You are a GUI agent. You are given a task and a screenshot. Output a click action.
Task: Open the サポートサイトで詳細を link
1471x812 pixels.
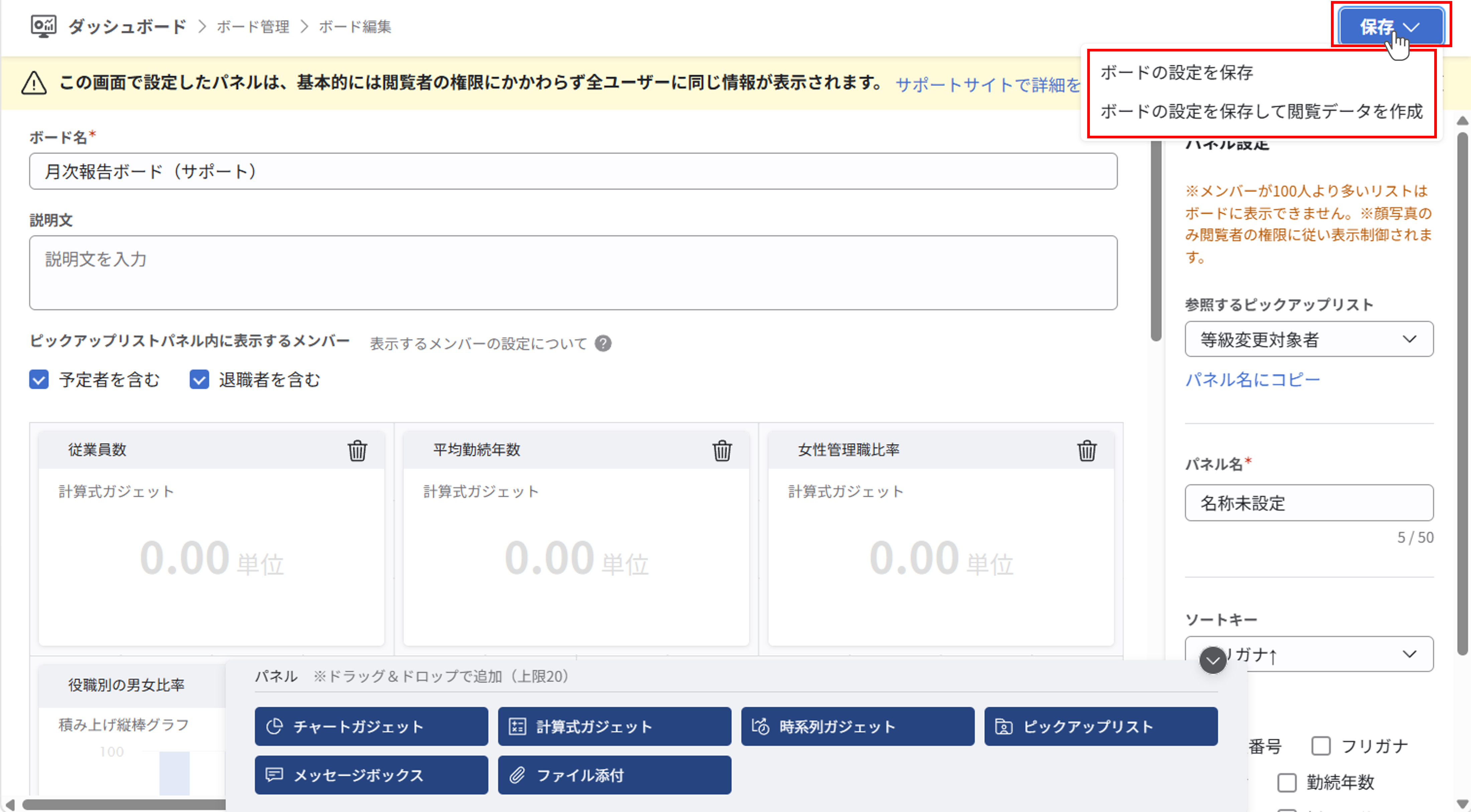988,85
